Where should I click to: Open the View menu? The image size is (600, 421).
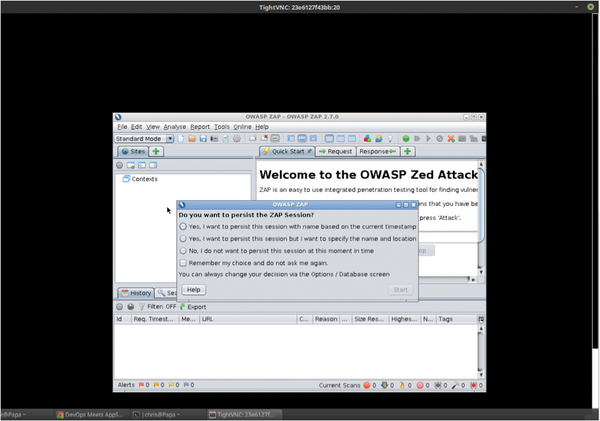coord(153,127)
